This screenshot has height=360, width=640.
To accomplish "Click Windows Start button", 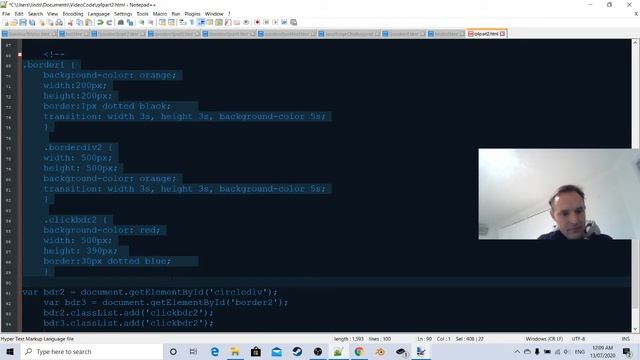I will point(10,351).
